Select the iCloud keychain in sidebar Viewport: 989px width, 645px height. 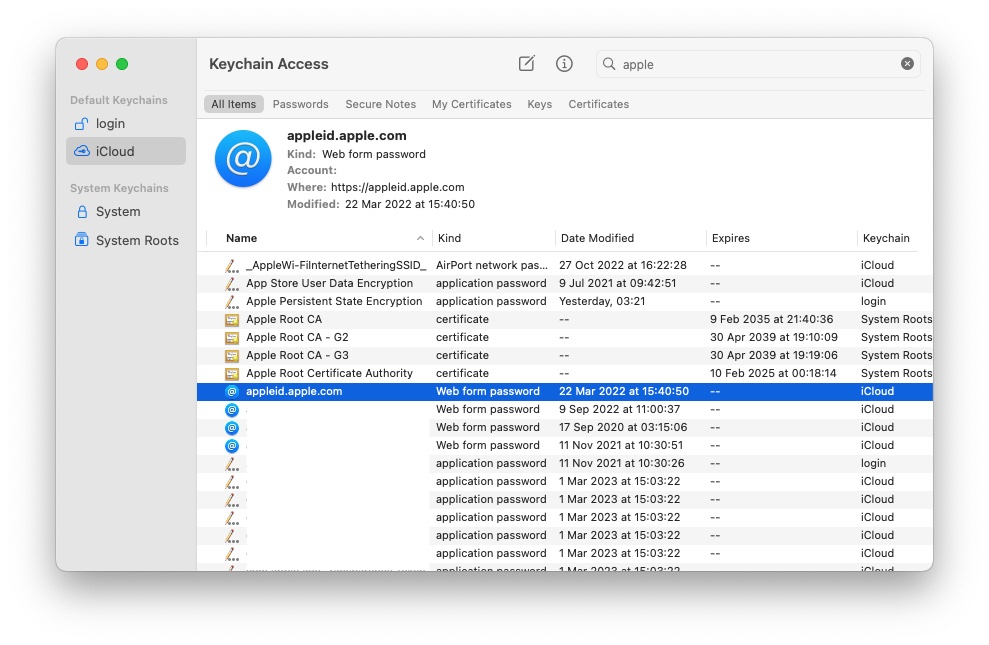click(x=114, y=152)
